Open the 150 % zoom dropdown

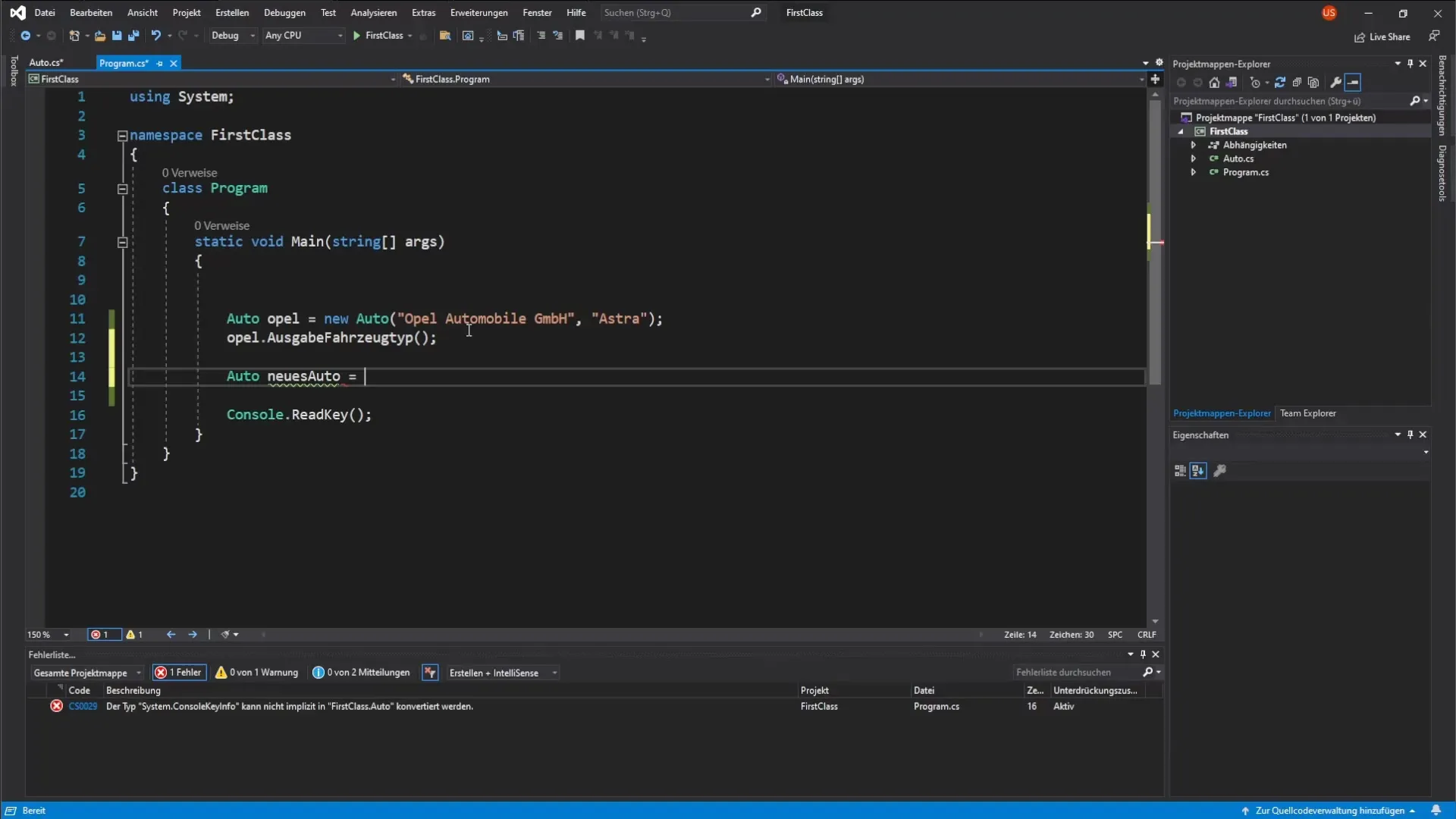pos(48,635)
